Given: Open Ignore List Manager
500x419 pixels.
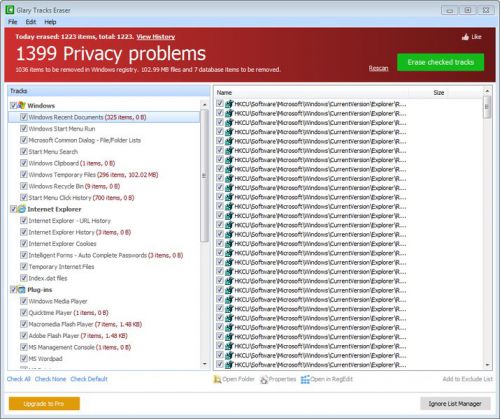Looking at the screenshot, I should coord(455,404).
